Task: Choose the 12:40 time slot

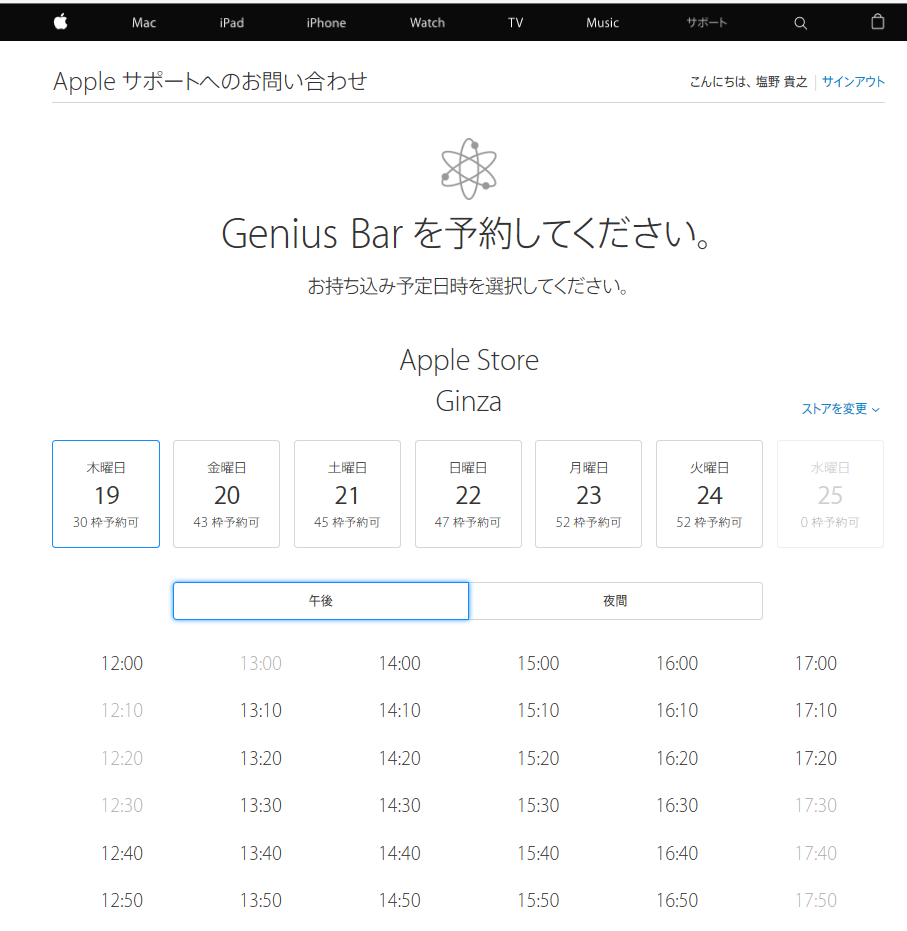Action: pos(122,853)
